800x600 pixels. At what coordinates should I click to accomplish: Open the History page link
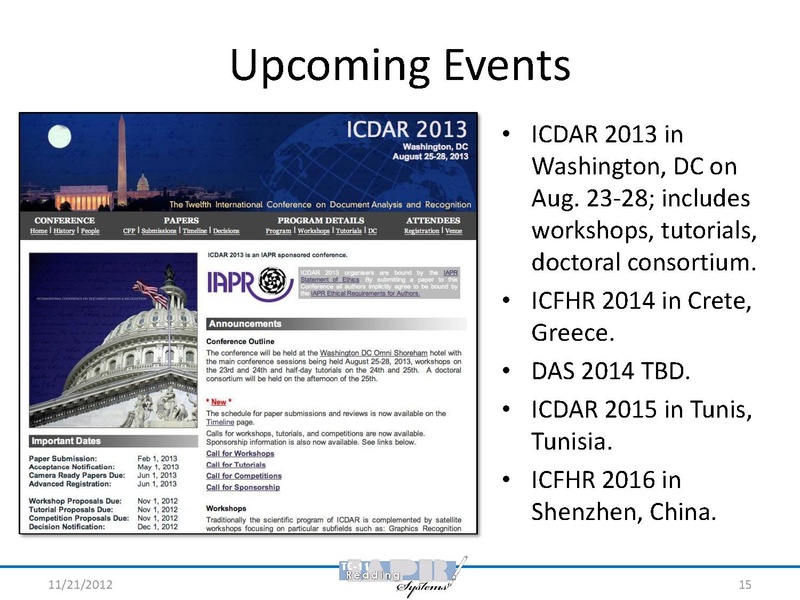pos(64,231)
